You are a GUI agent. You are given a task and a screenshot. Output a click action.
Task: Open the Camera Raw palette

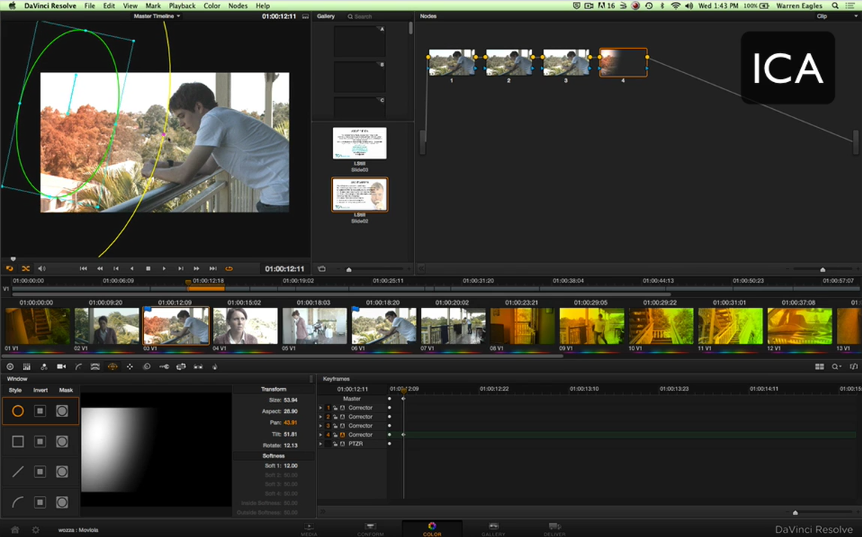point(10,367)
